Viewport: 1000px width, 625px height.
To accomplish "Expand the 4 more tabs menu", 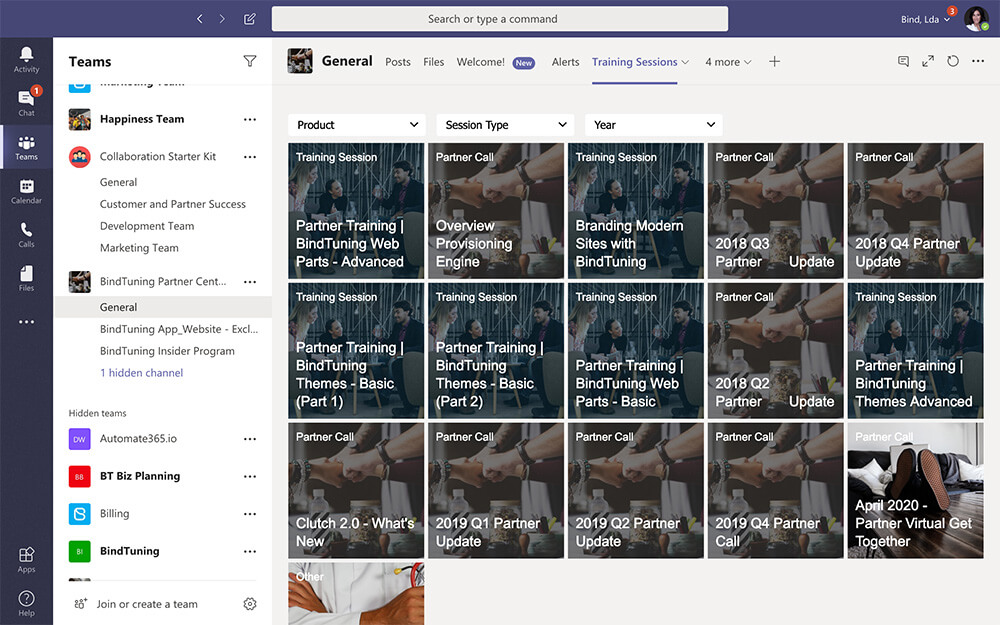I will 728,62.
